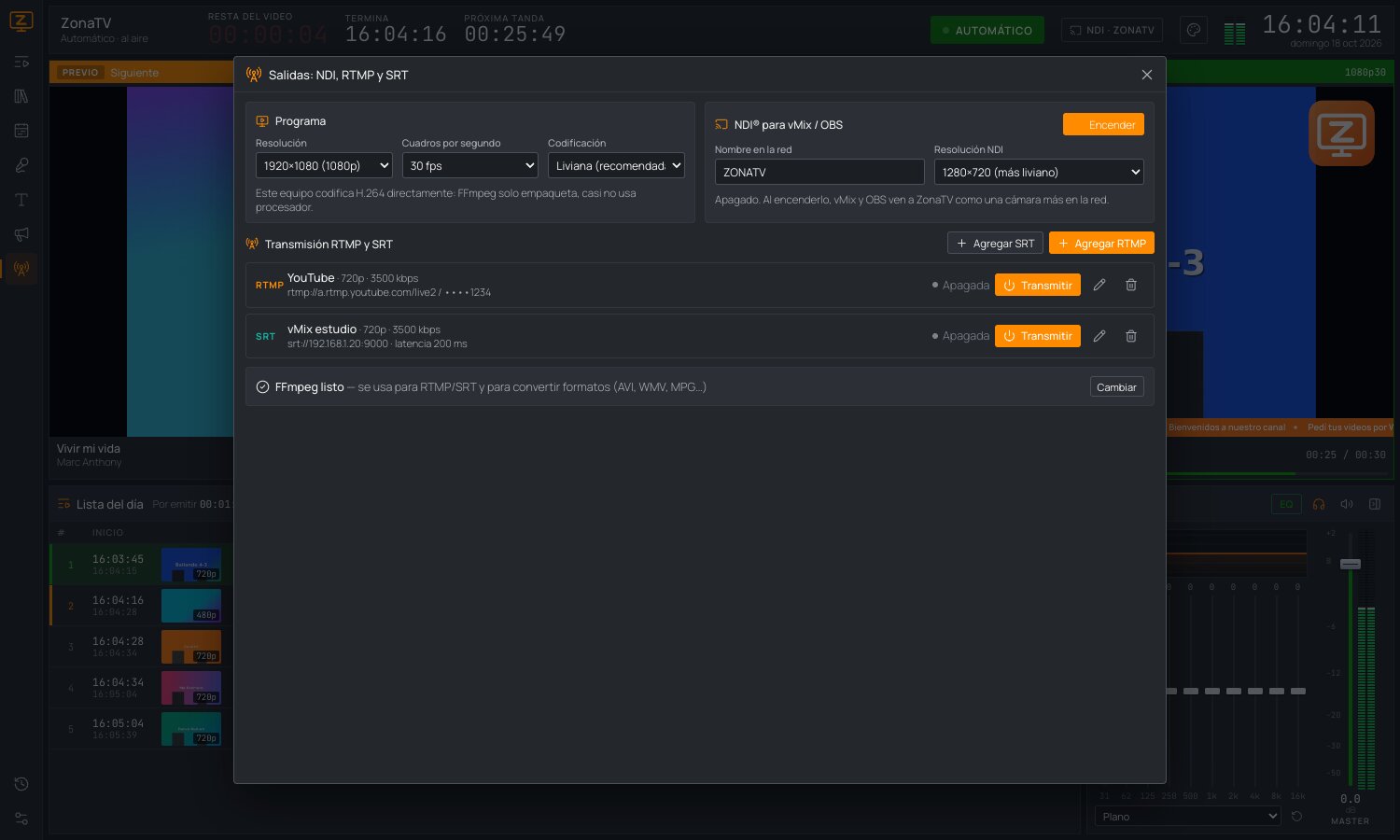The image size is (1400, 840).
Task: Click the ZonaTV logo in top-left corner
Action: coord(21,21)
